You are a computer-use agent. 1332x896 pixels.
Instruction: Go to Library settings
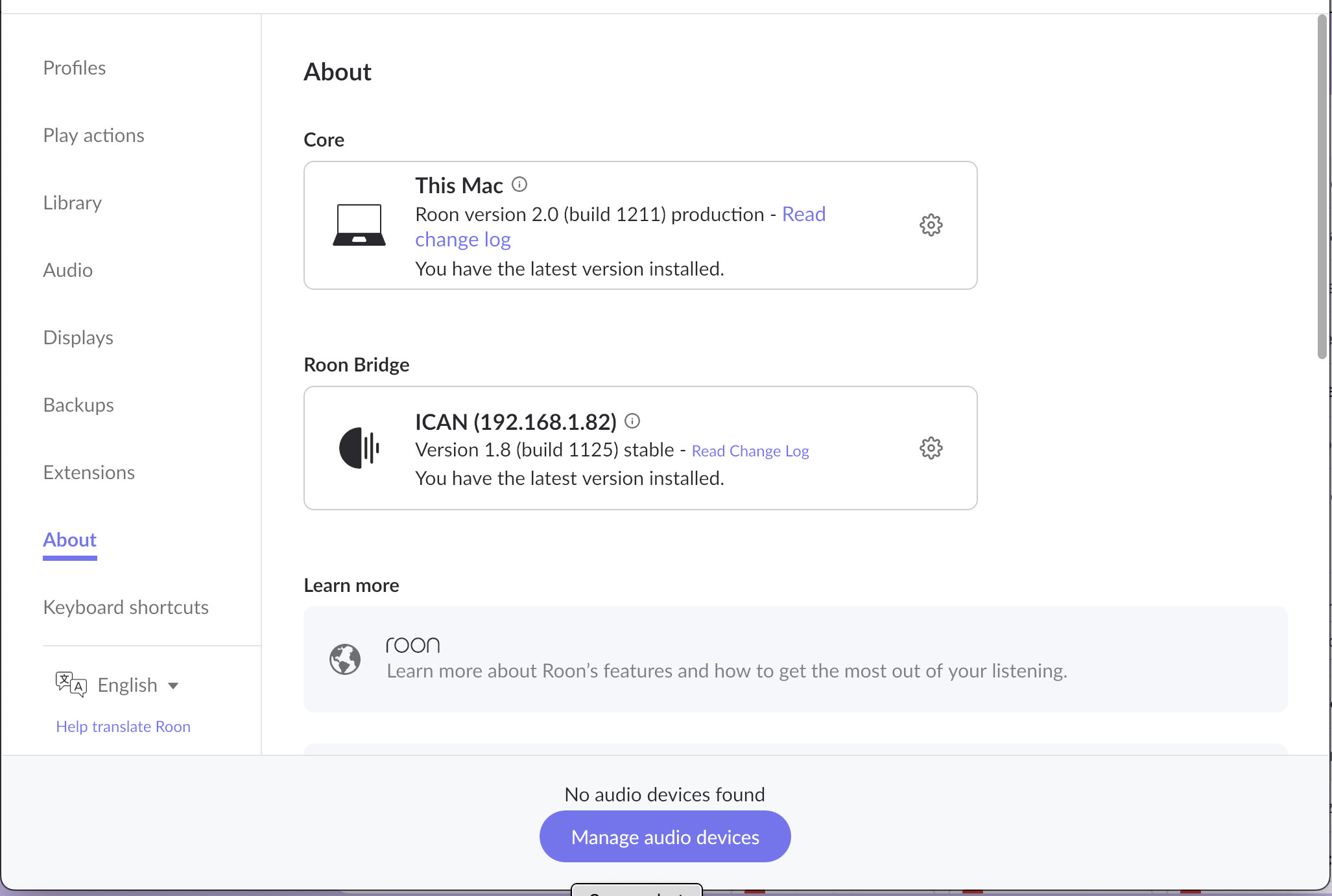pos(73,203)
